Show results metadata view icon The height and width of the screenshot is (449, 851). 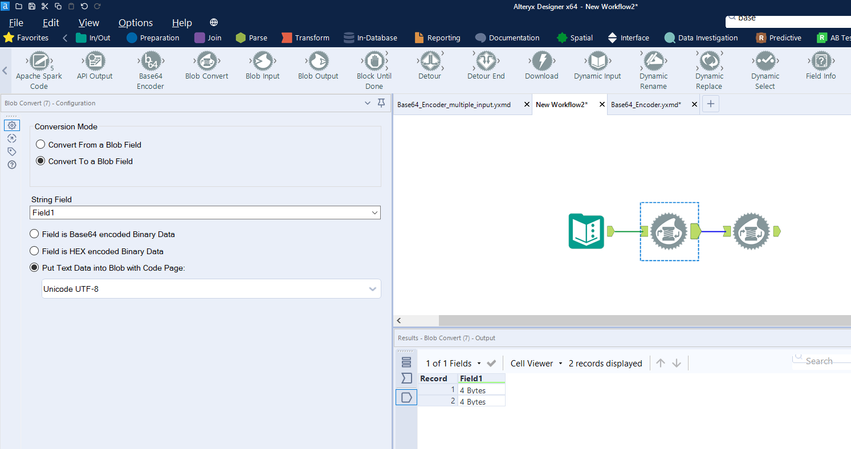406,362
